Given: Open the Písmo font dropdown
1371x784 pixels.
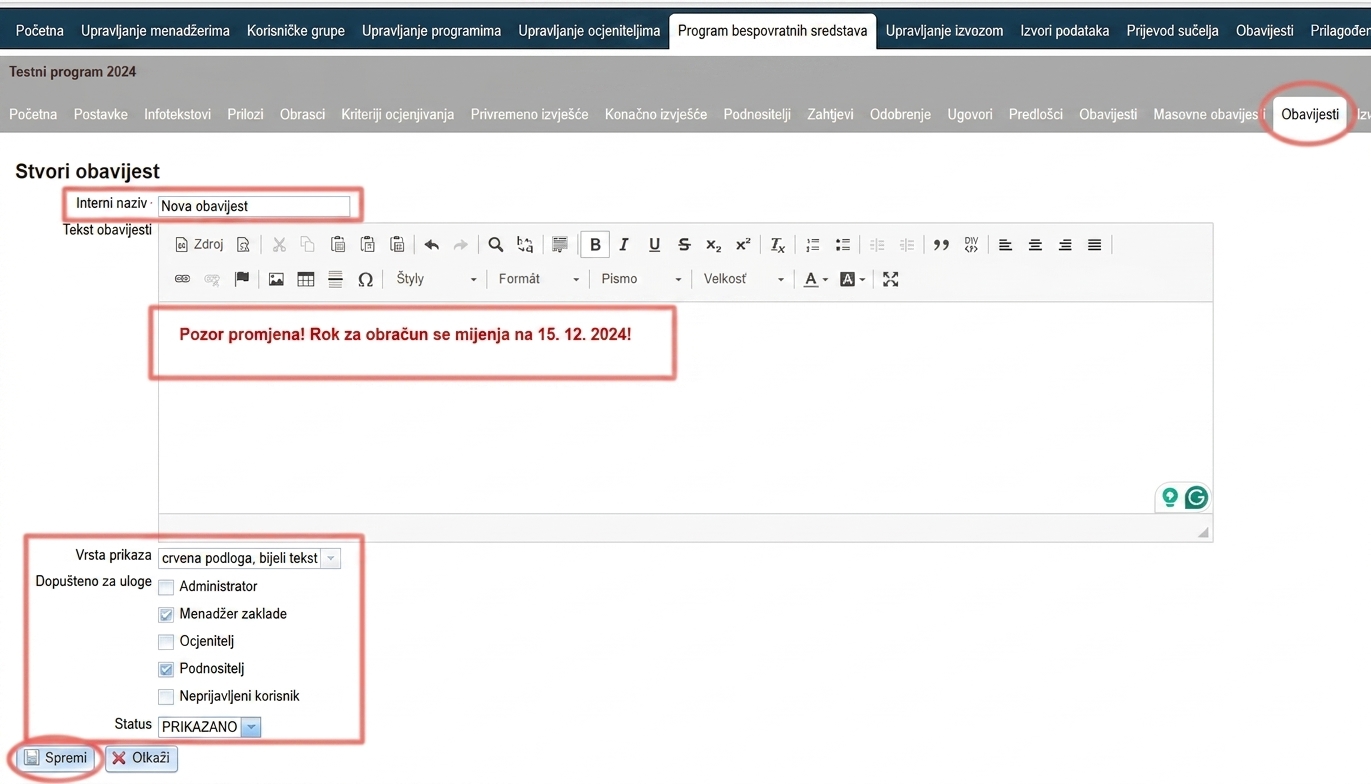Looking at the screenshot, I should [x=641, y=279].
